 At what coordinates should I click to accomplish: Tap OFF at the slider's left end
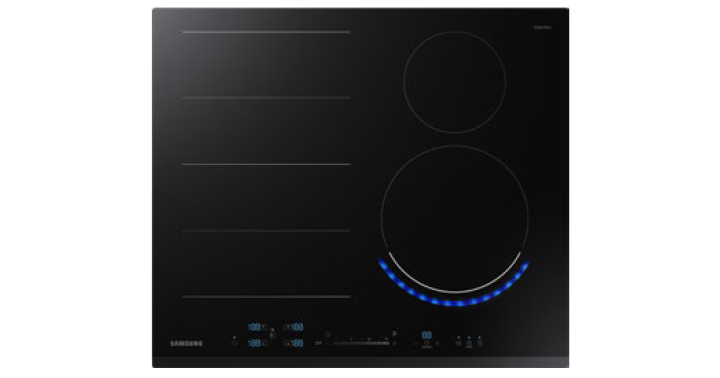318,343
